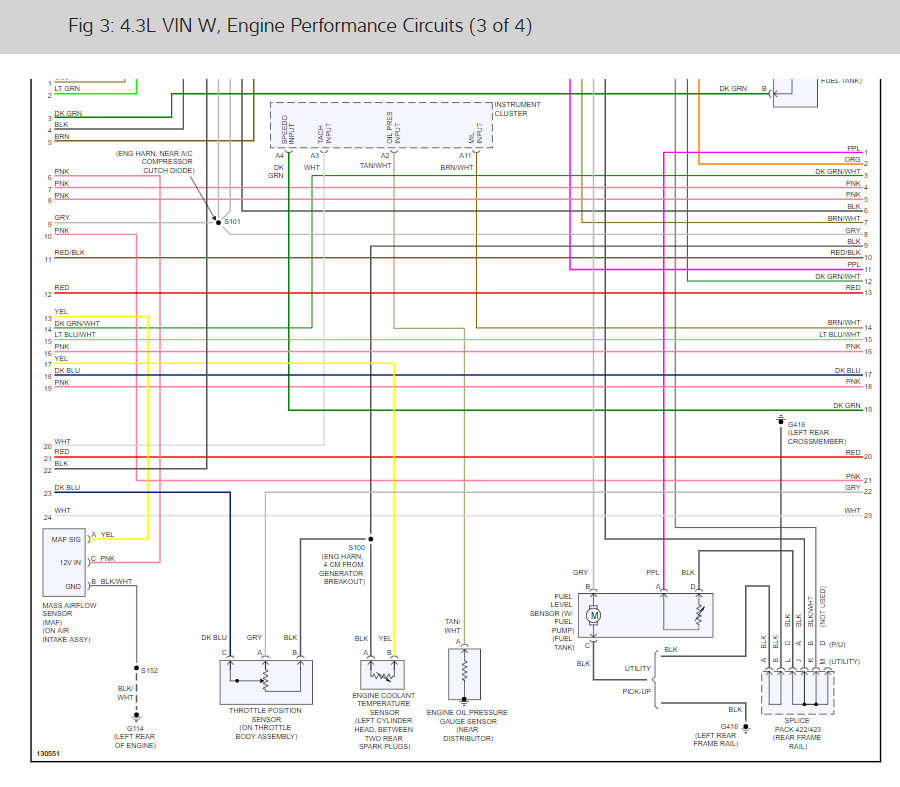Click the BRN/WHT wire label below A11

(457, 168)
